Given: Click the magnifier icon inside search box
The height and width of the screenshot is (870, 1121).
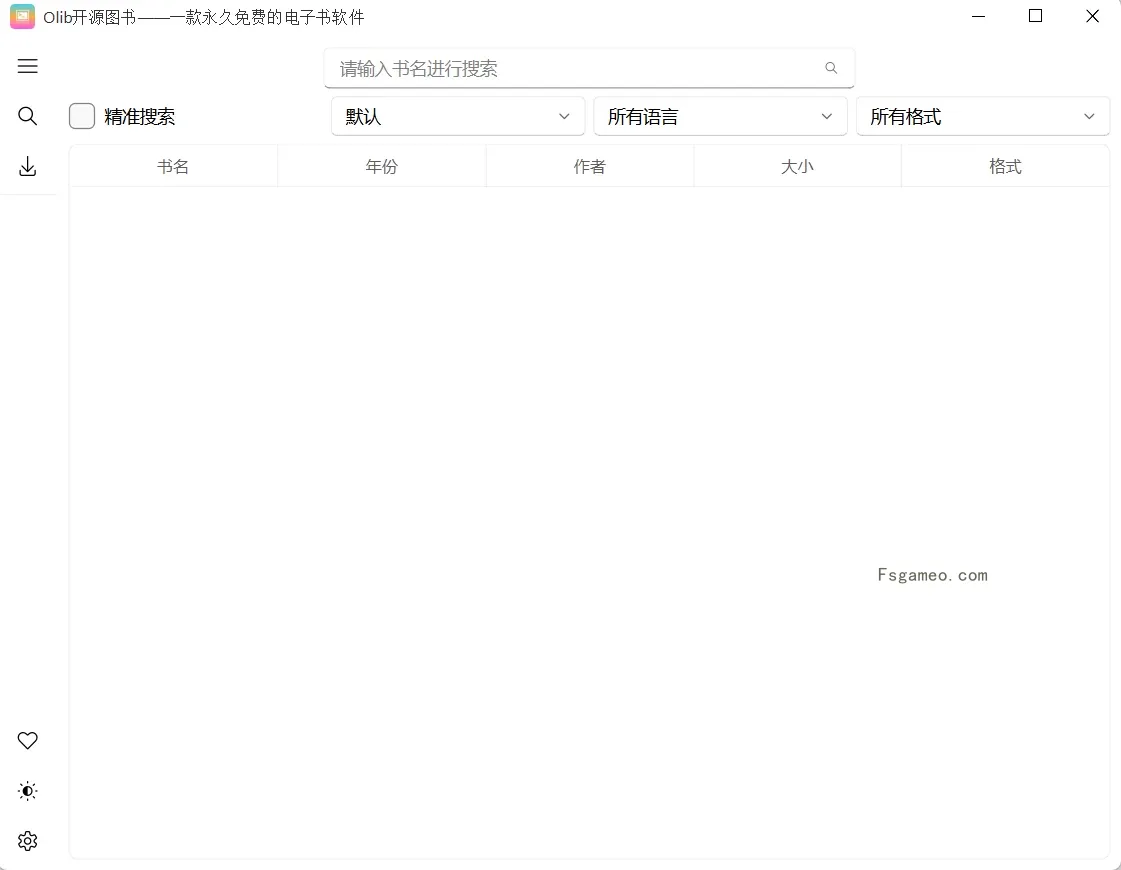Looking at the screenshot, I should click(x=831, y=68).
